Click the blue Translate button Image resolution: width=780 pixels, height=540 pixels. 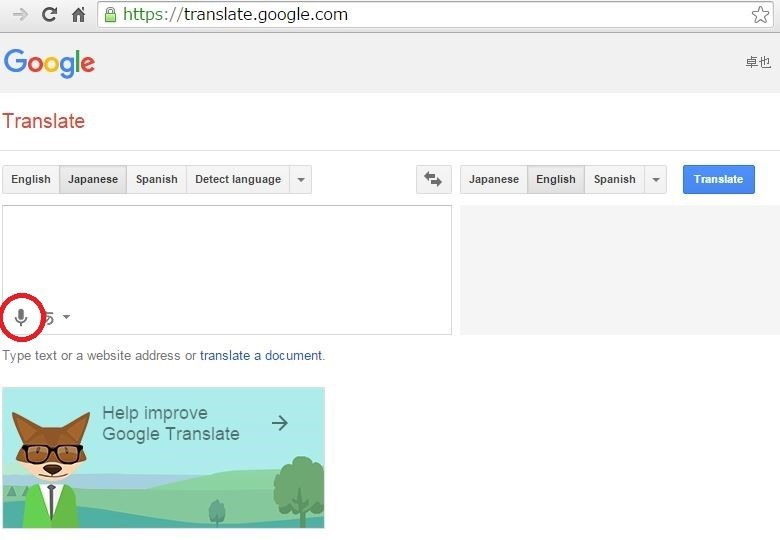tap(718, 180)
